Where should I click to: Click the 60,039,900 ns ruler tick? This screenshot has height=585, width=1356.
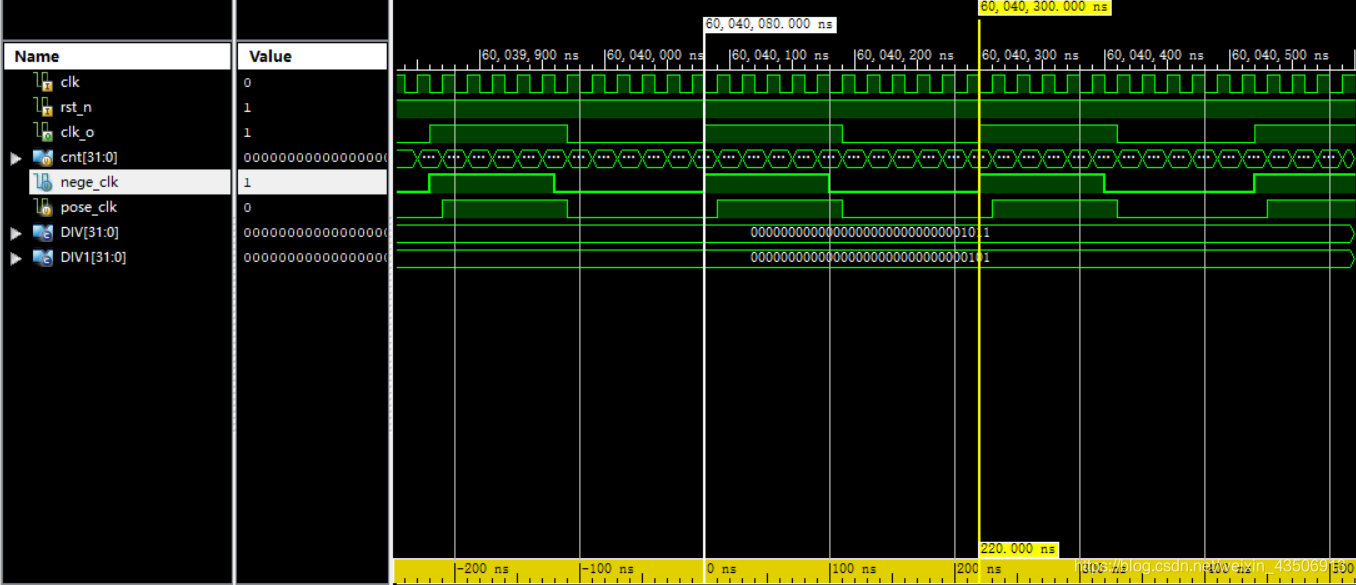click(530, 56)
